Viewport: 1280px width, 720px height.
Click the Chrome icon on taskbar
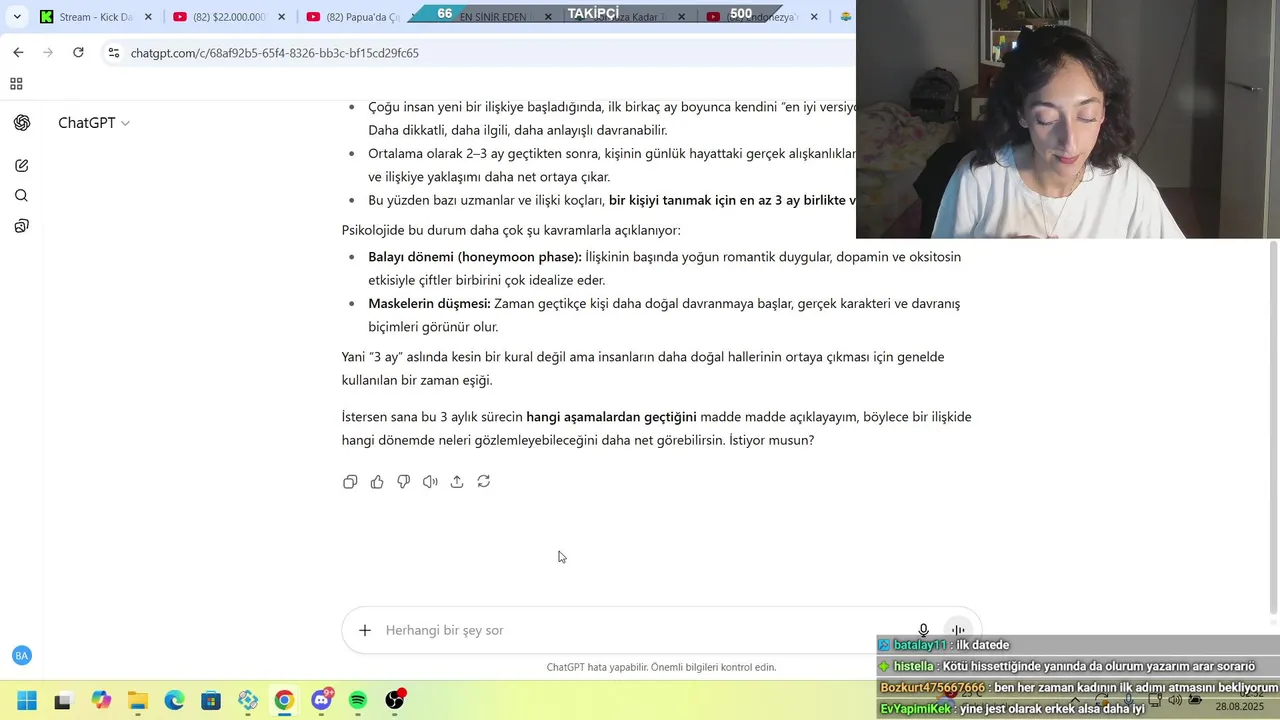pos(285,700)
